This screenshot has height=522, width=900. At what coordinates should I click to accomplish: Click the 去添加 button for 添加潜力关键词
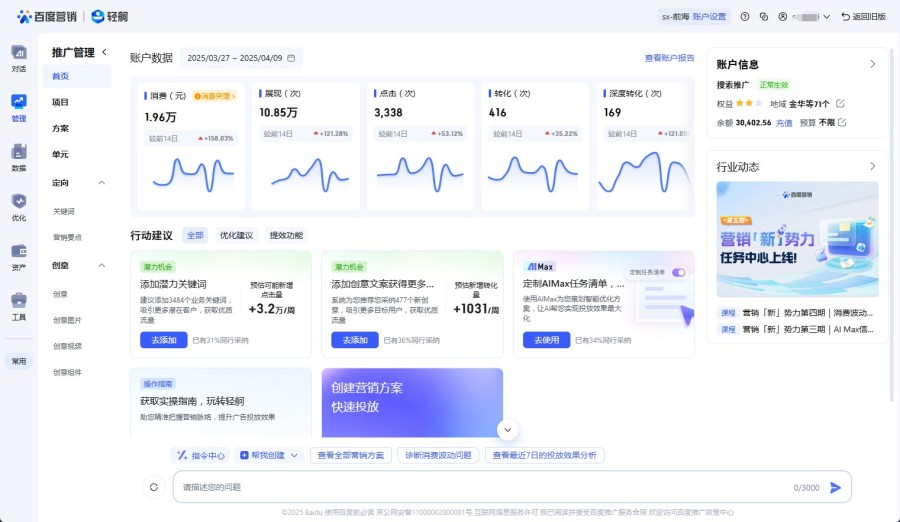point(163,340)
